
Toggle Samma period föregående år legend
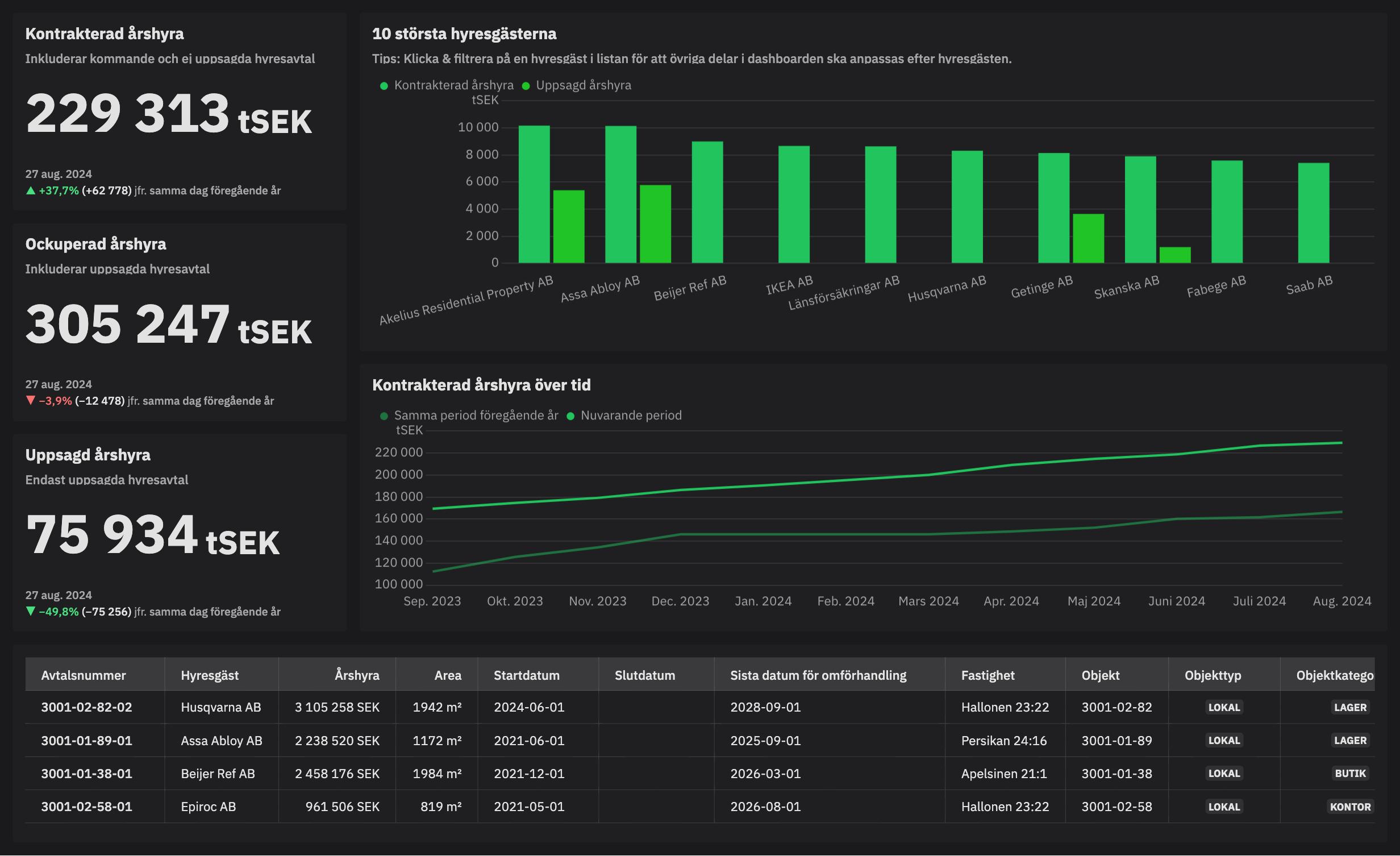(469, 415)
